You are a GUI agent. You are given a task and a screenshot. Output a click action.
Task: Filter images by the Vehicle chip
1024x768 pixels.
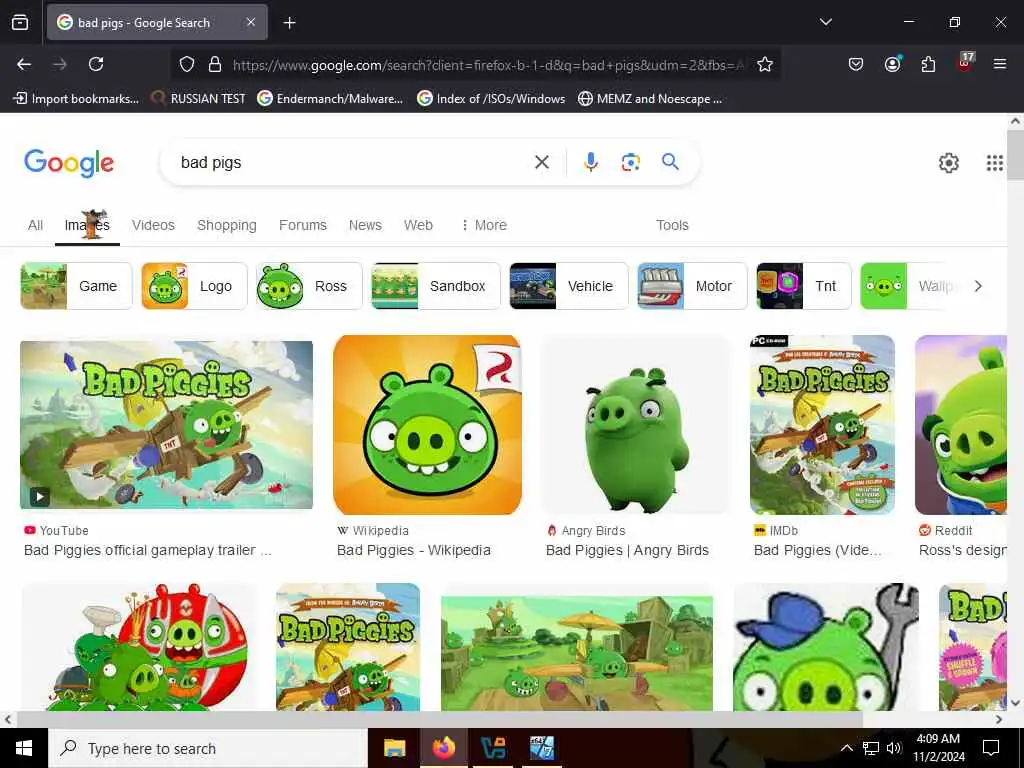569,286
